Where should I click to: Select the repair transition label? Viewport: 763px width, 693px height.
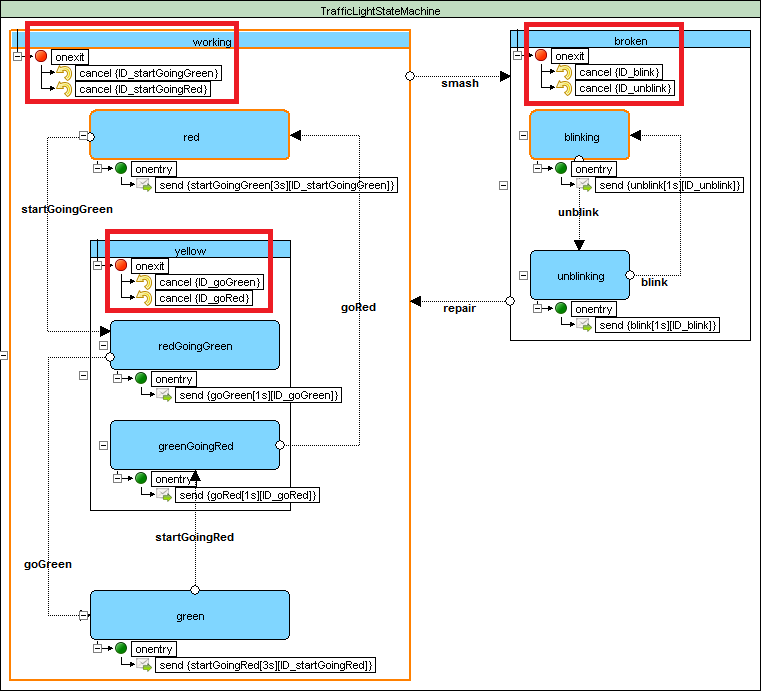pyautogui.click(x=460, y=307)
